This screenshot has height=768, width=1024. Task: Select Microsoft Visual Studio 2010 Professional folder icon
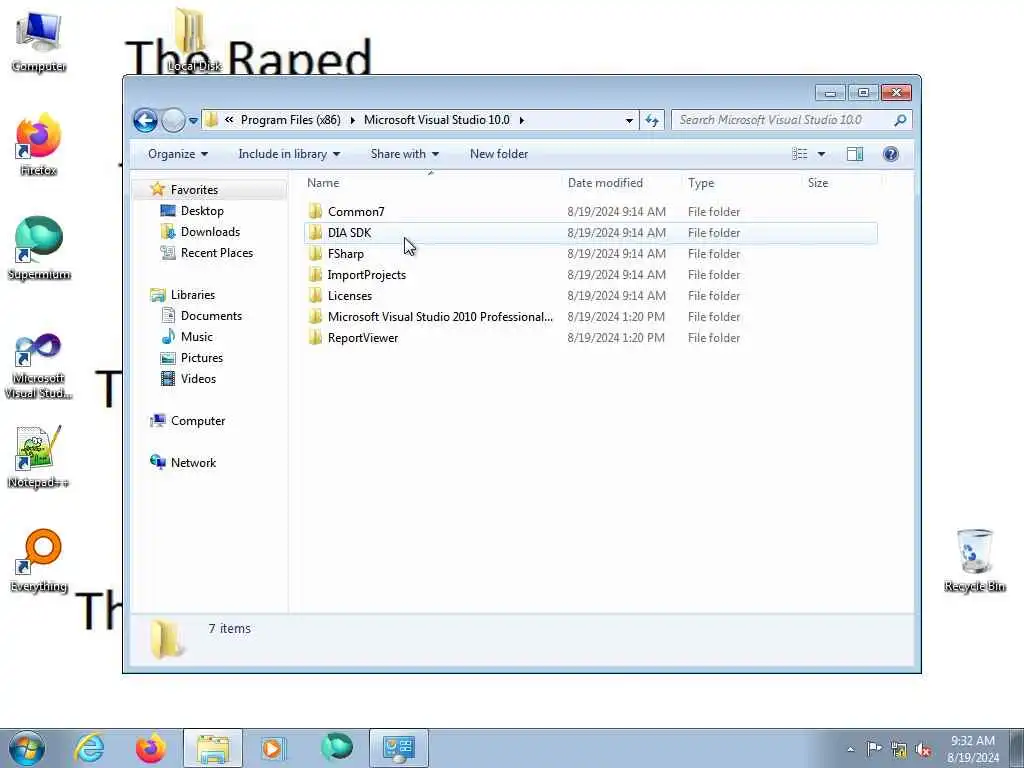315,316
